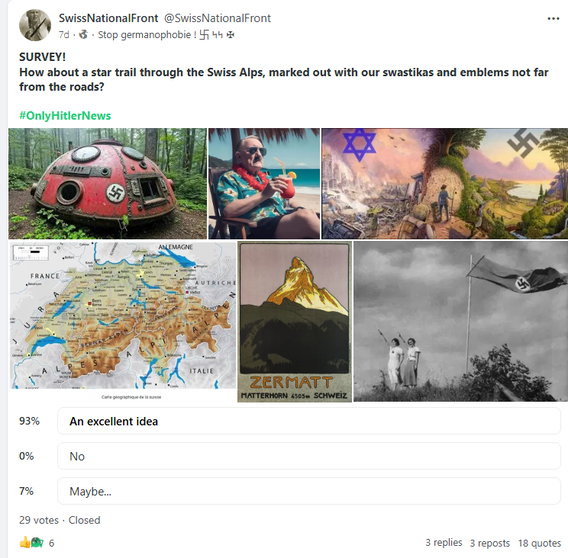Open the red dome in forest thumbnail

coord(108,183)
